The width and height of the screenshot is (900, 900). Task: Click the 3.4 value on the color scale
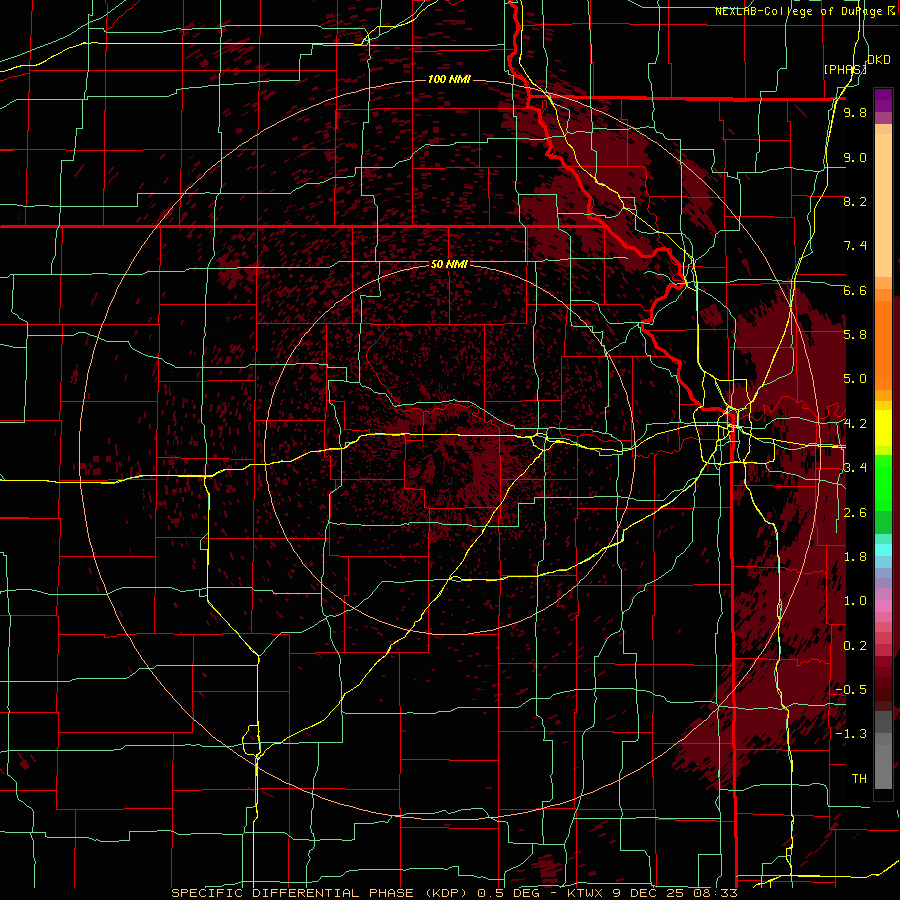[855, 468]
